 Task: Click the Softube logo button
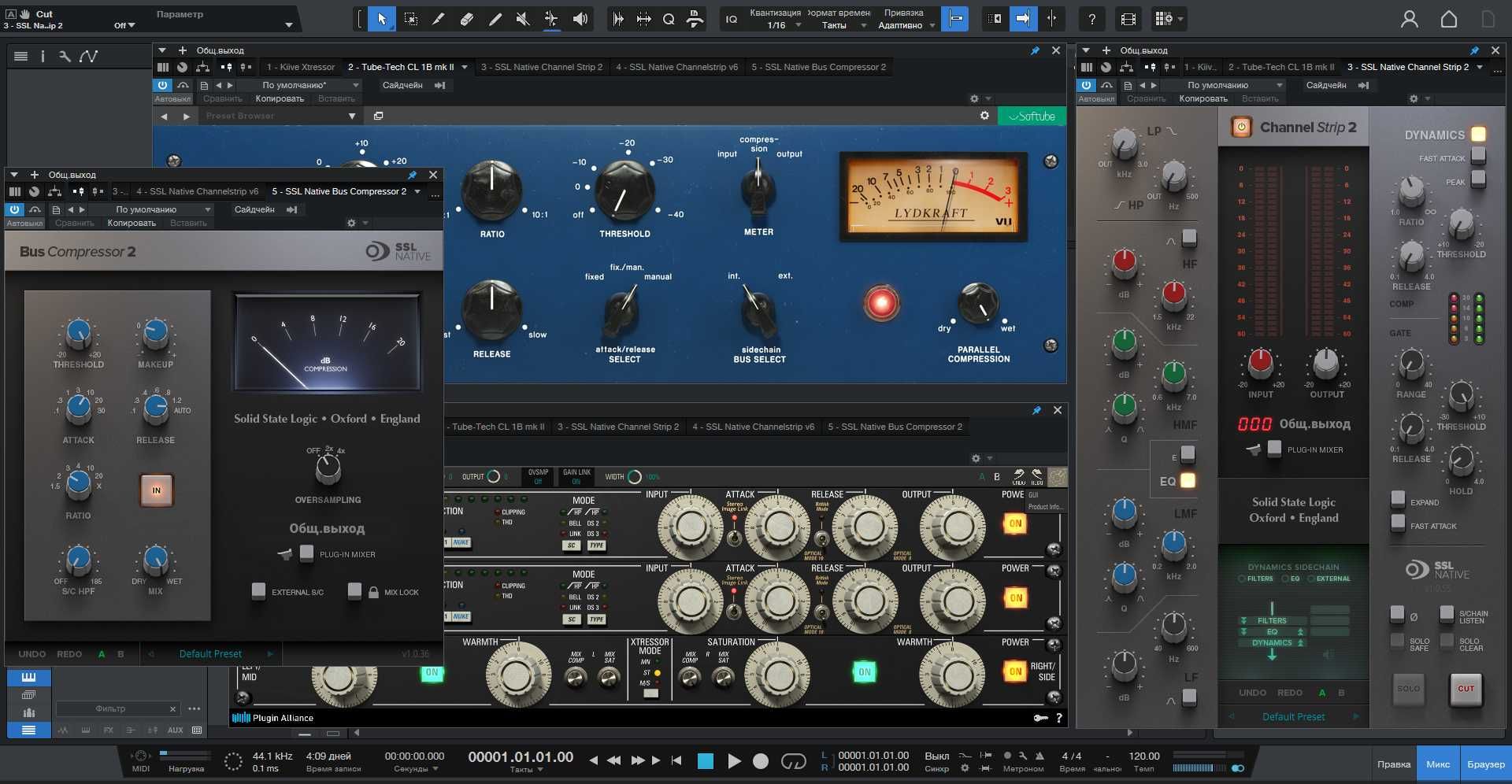[x=1032, y=116]
